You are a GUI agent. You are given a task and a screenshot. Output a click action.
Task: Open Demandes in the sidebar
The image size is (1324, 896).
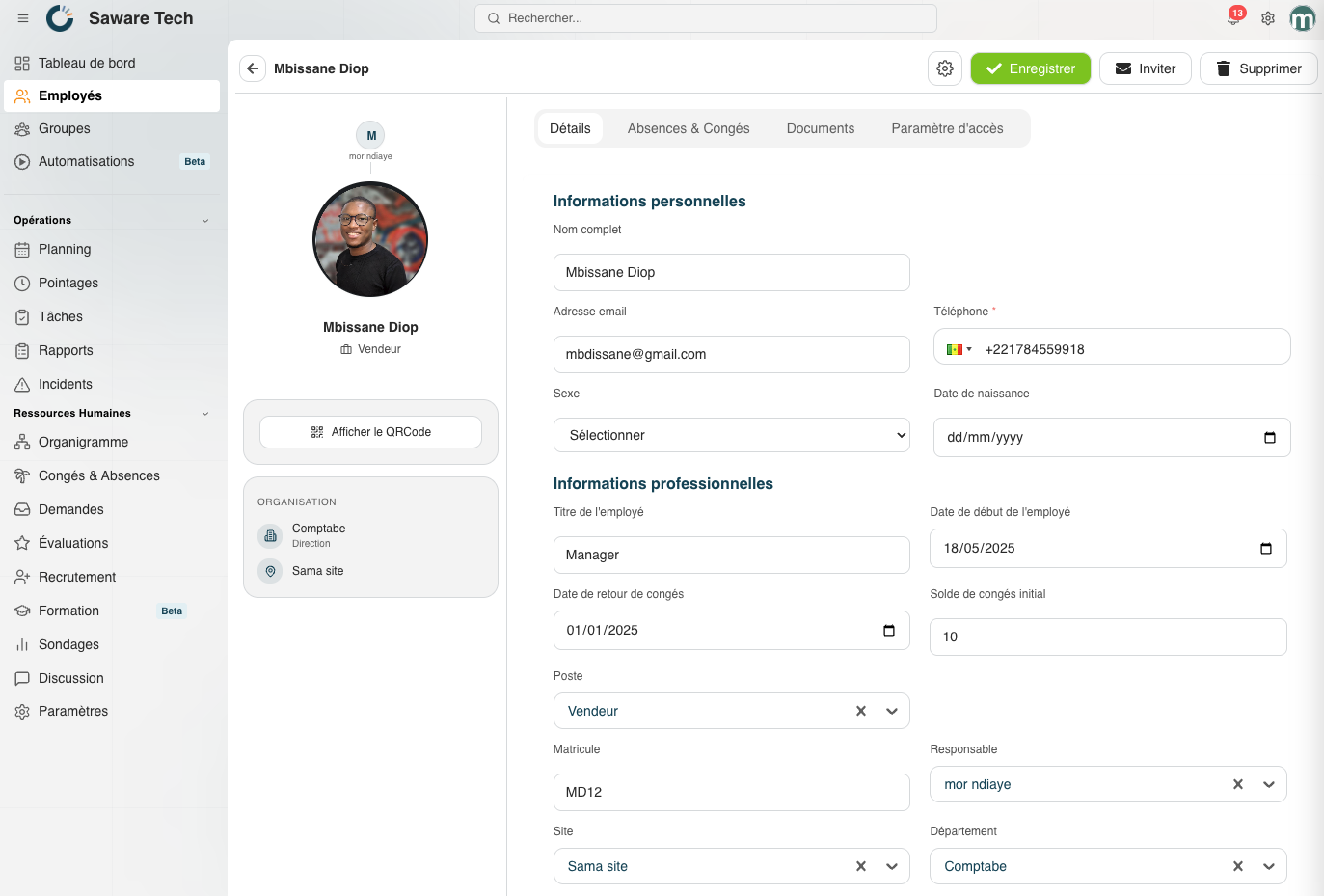click(x=112, y=509)
